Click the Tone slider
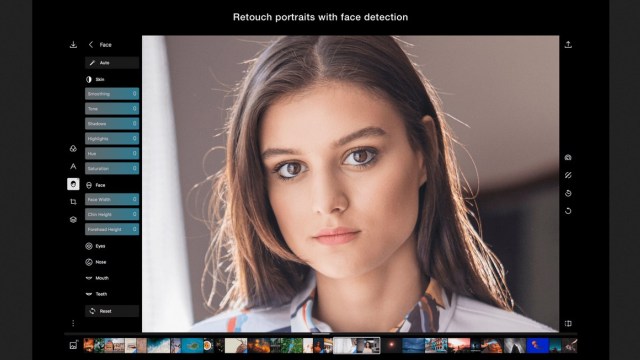 112,109
